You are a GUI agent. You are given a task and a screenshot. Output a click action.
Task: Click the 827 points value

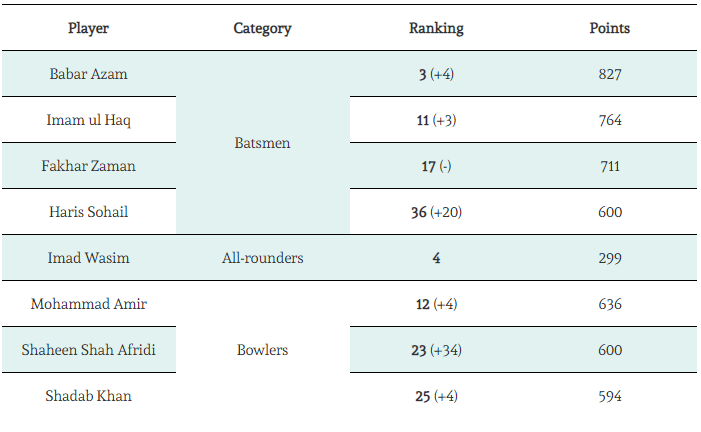point(609,74)
